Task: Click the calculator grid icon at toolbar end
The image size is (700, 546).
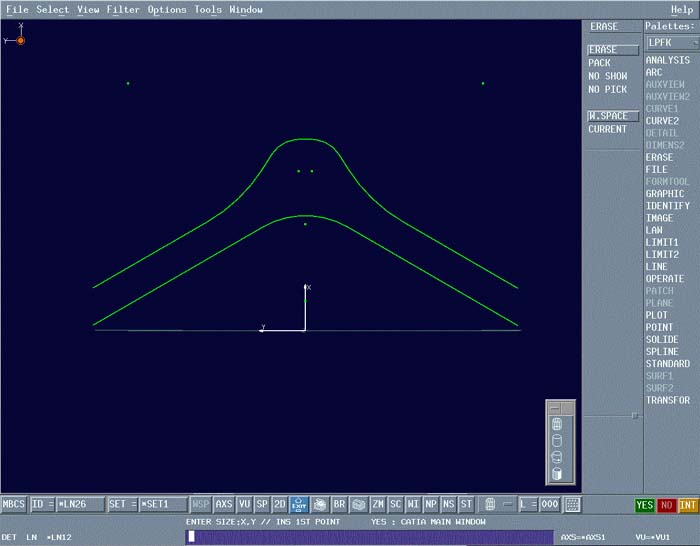Action: 573,505
